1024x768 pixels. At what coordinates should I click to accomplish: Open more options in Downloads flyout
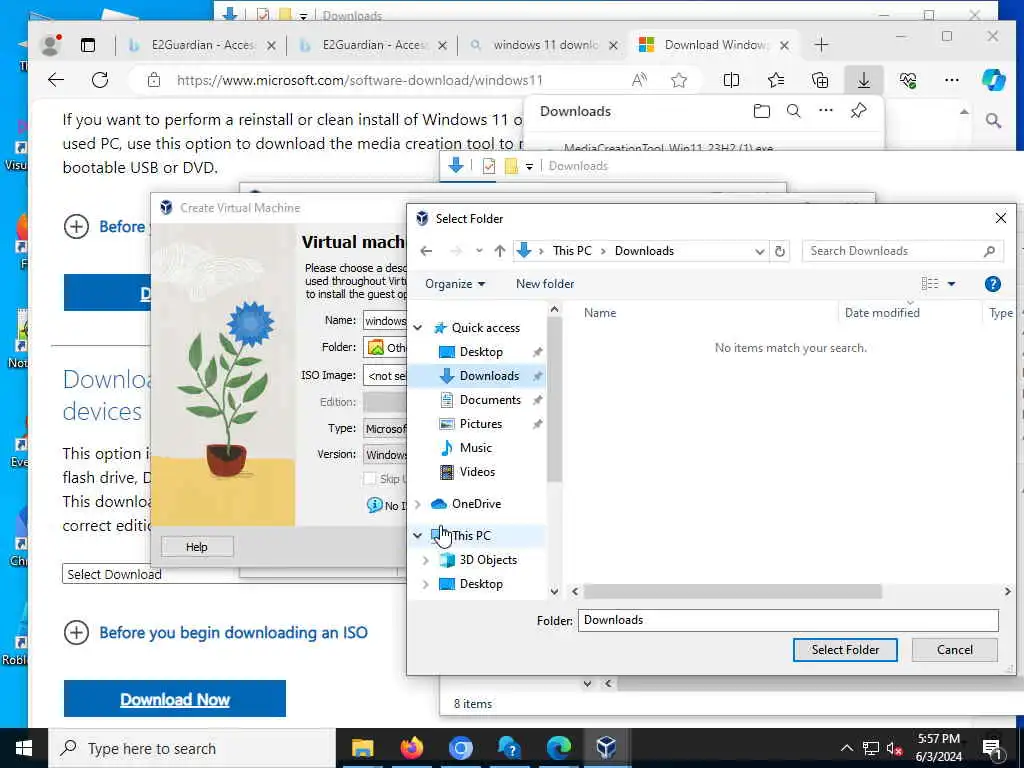[x=825, y=110]
